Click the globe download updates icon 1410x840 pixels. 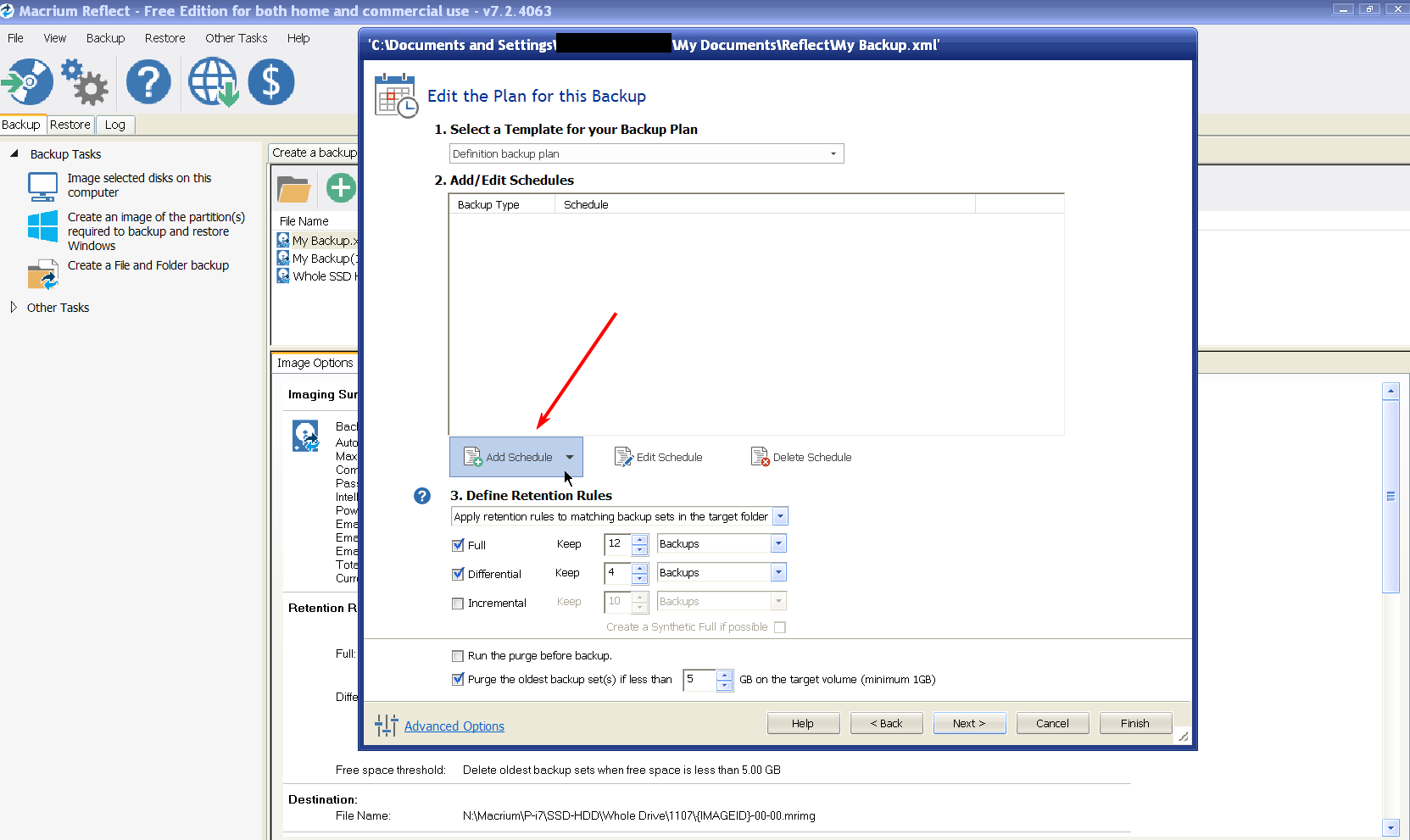pyautogui.click(x=213, y=82)
